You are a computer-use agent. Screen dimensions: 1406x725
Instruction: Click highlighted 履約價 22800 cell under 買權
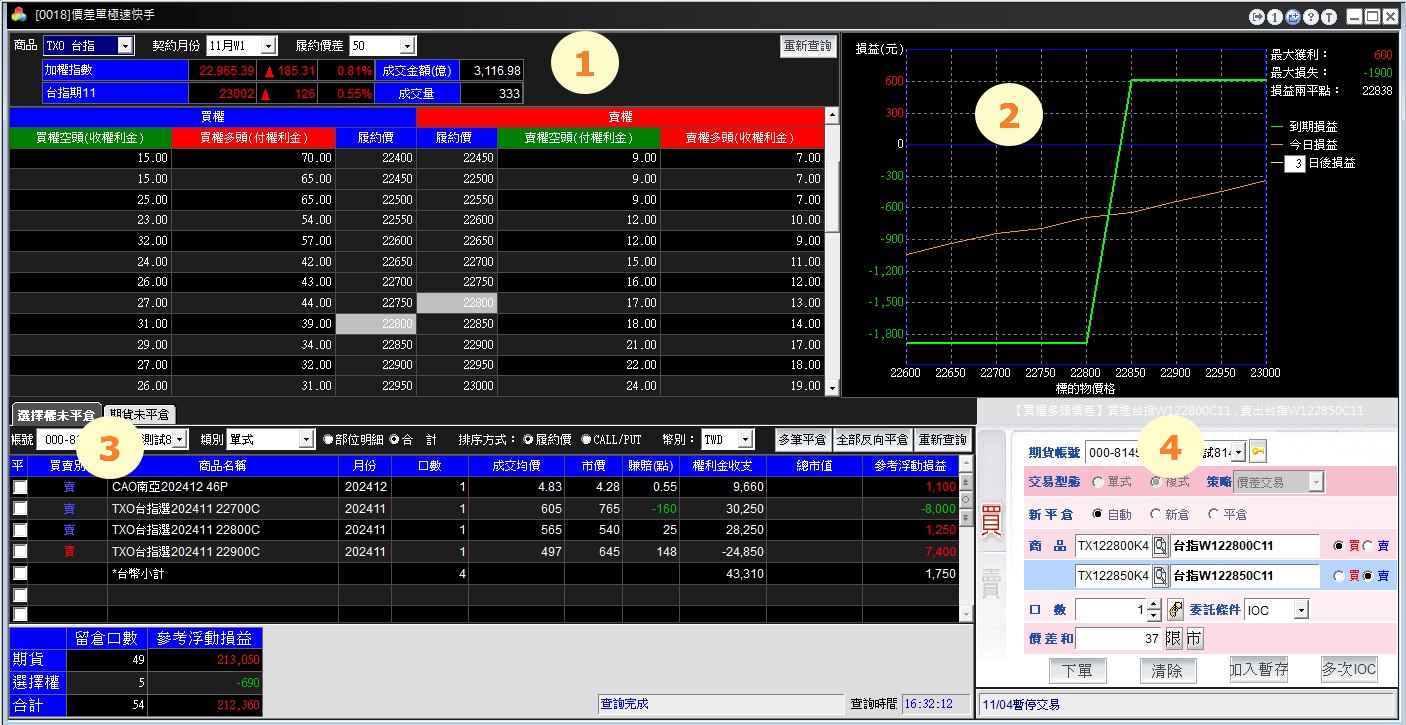(x=375, y=324)
